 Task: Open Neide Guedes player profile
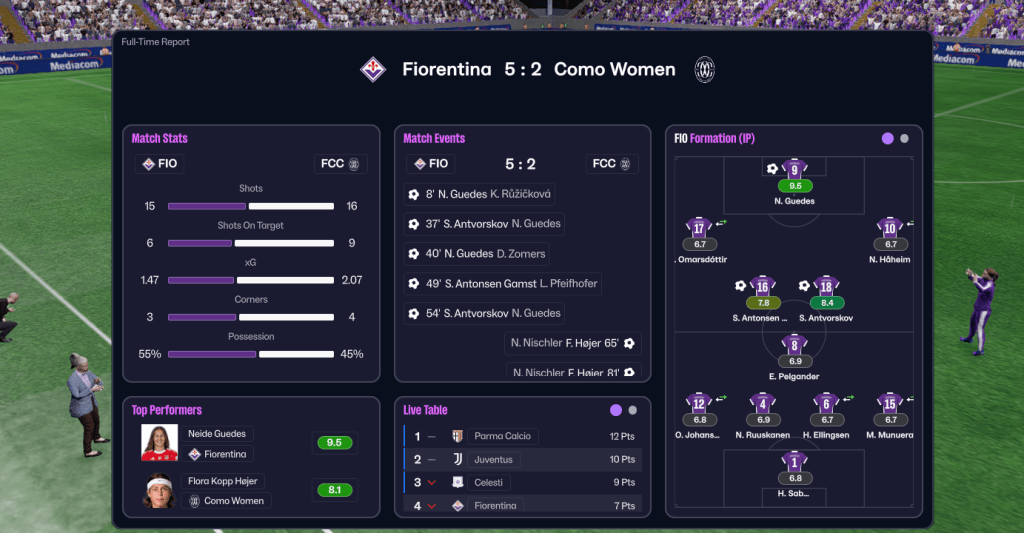point(220,434)
